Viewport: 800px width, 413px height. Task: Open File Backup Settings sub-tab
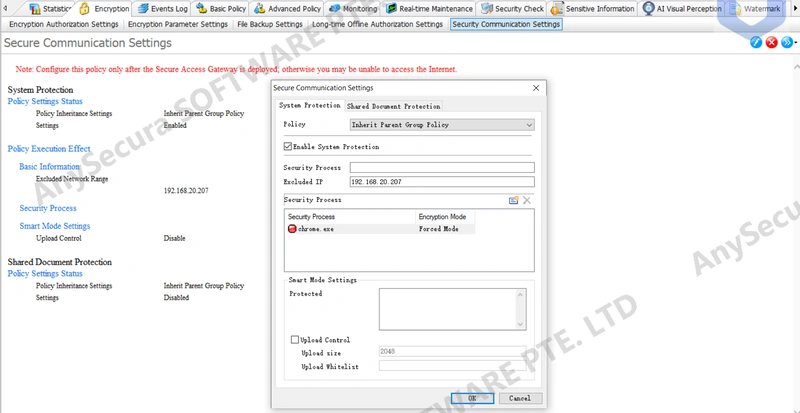[270, 24]
